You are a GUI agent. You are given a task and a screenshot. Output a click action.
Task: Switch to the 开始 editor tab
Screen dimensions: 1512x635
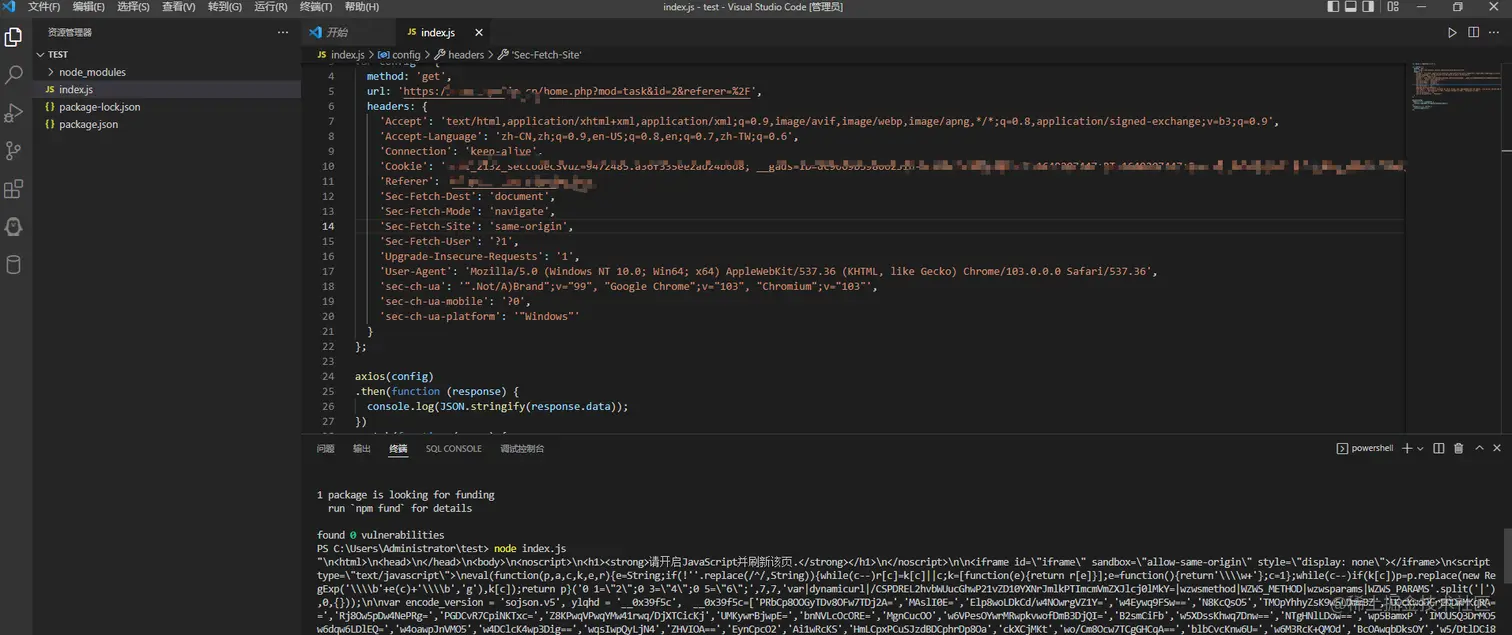[x=337, y=33]
